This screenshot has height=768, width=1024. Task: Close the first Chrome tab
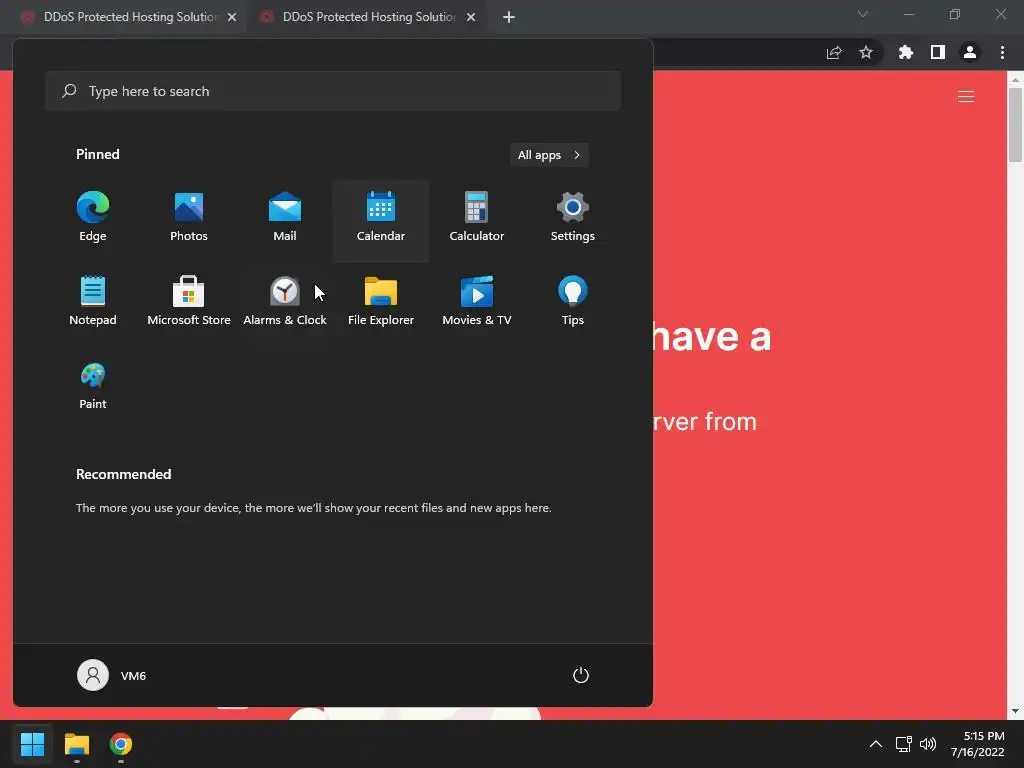tap(232, 17)
